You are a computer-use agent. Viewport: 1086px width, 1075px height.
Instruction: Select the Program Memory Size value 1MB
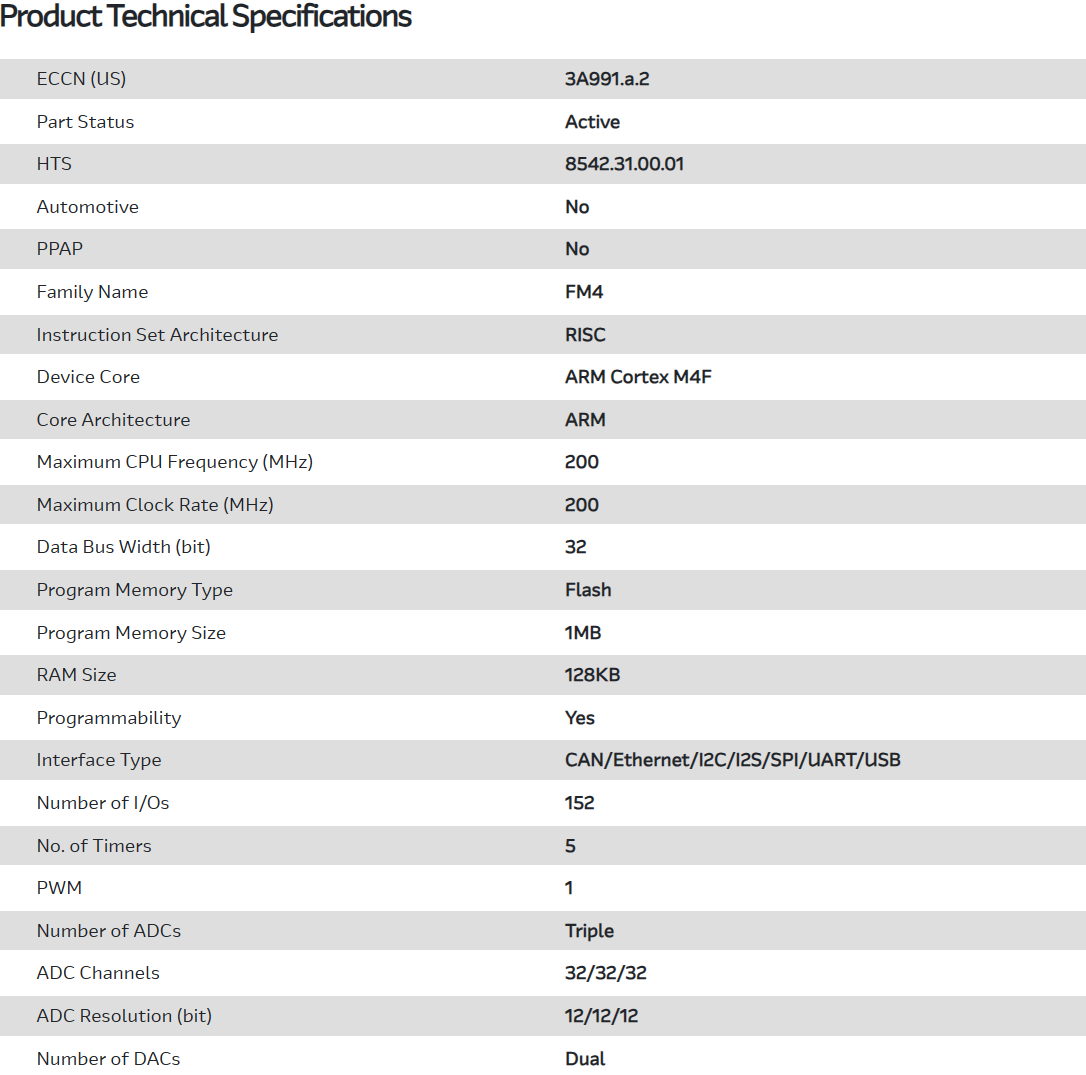click(x=583, y=633)
